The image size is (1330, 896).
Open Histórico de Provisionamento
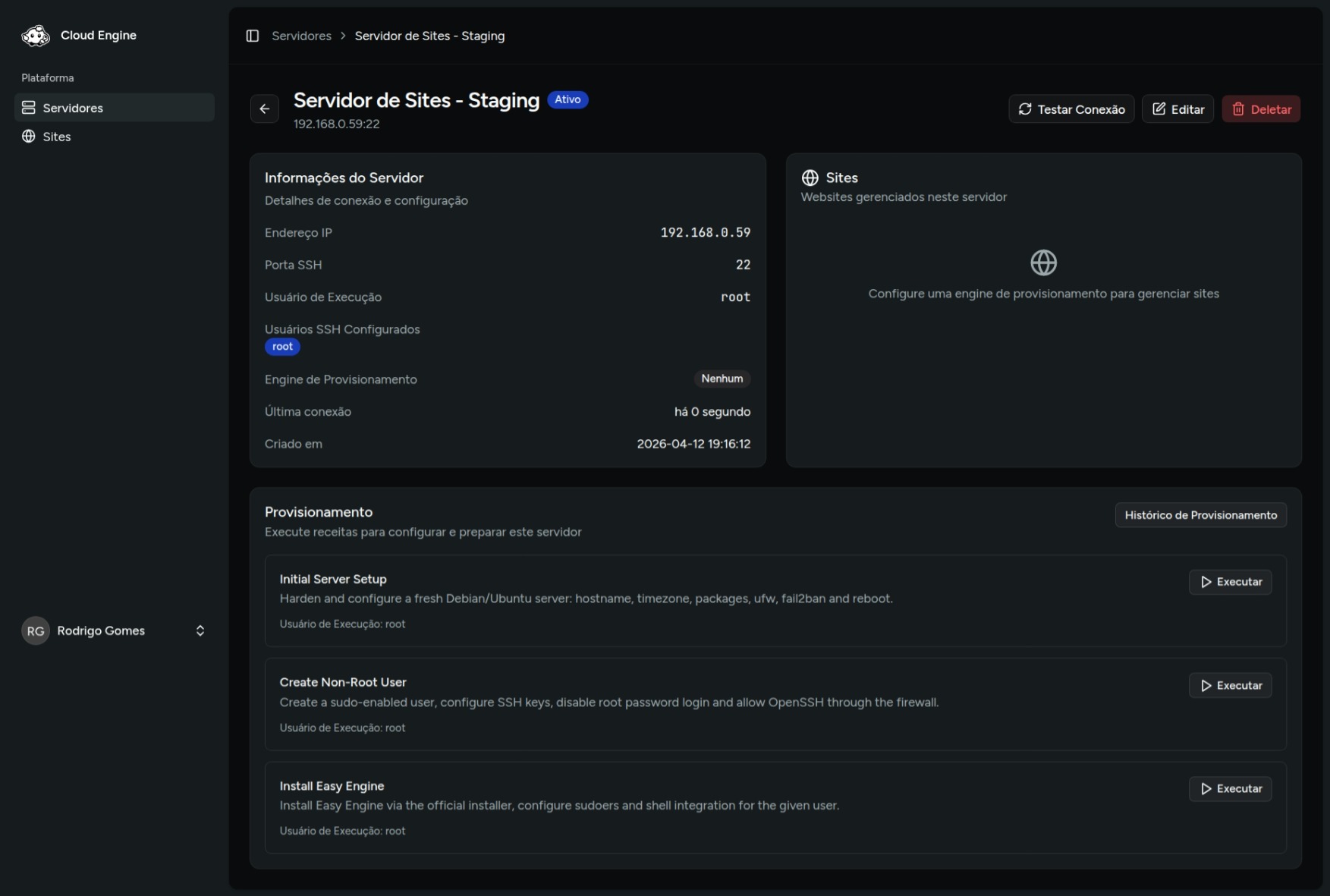pyautogui.click(x=1200, y=515)
